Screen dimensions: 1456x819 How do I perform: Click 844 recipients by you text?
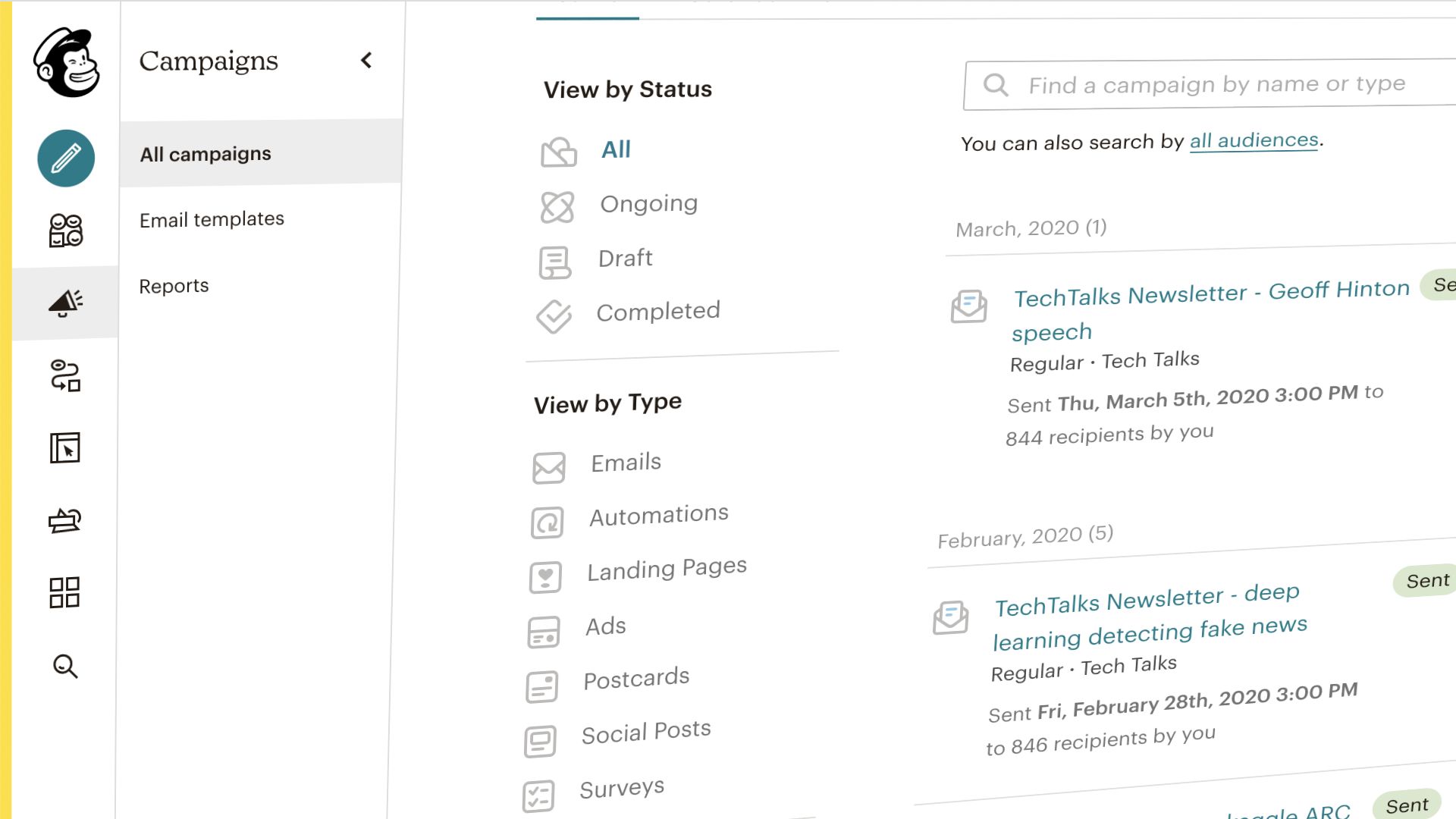tap(1109, 435)
